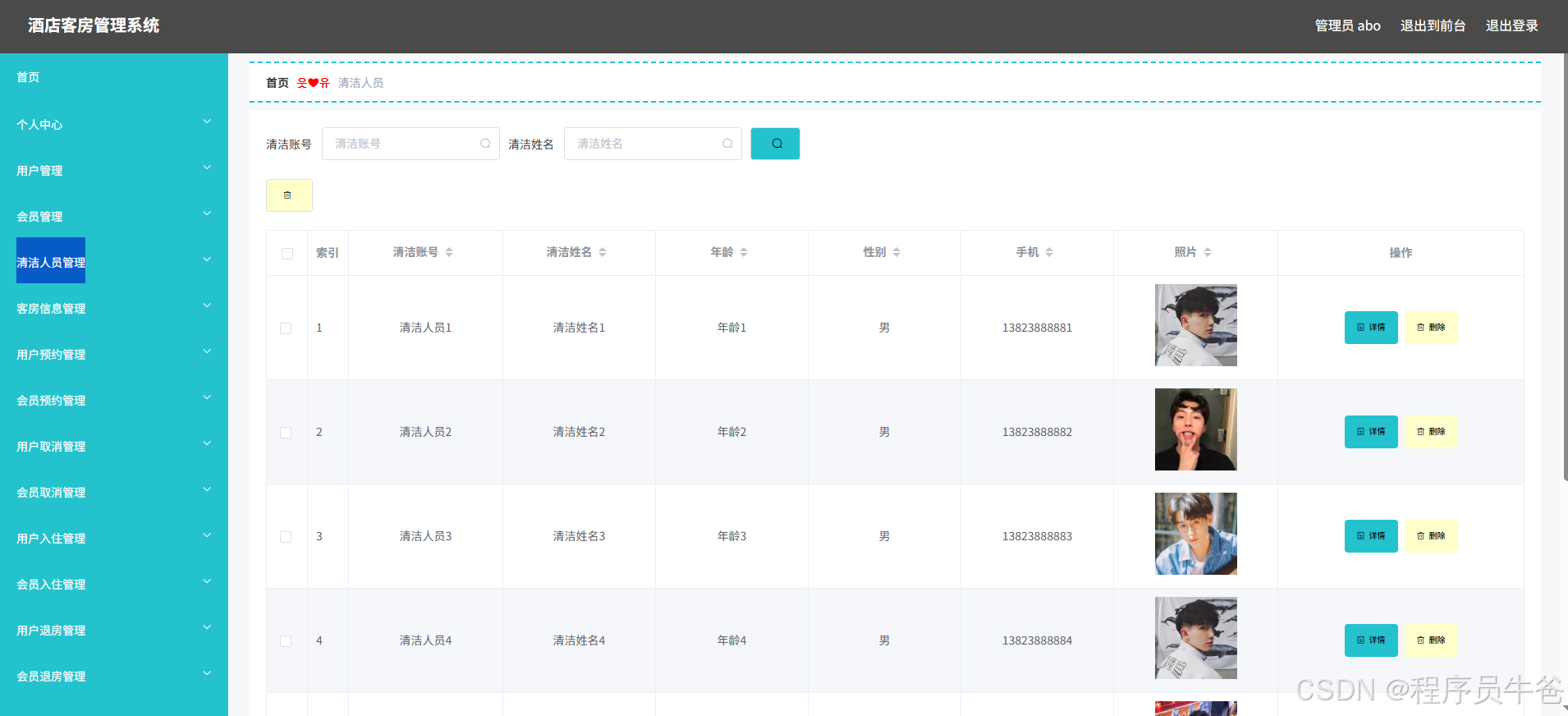
Task: Open 客房信息管理 menu item
Action: [51, 309]
